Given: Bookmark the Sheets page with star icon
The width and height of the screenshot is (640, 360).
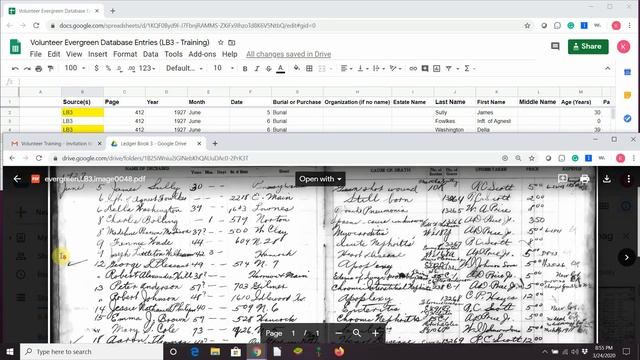Looking at the screenshot, I should (x=527, y=25).
